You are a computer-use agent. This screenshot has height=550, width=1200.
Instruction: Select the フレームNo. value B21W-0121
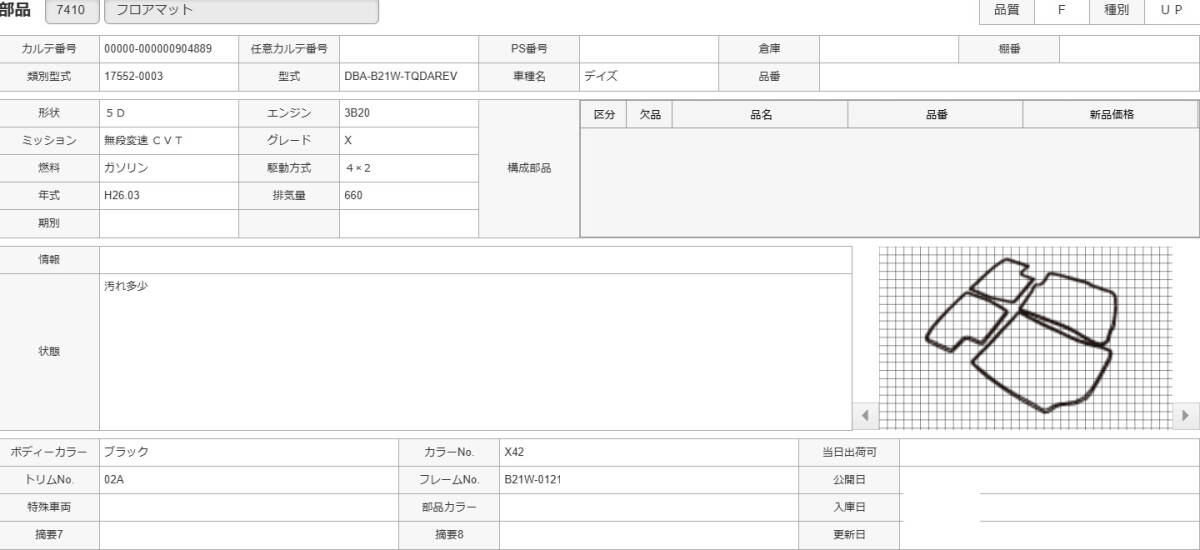(533, 480)
